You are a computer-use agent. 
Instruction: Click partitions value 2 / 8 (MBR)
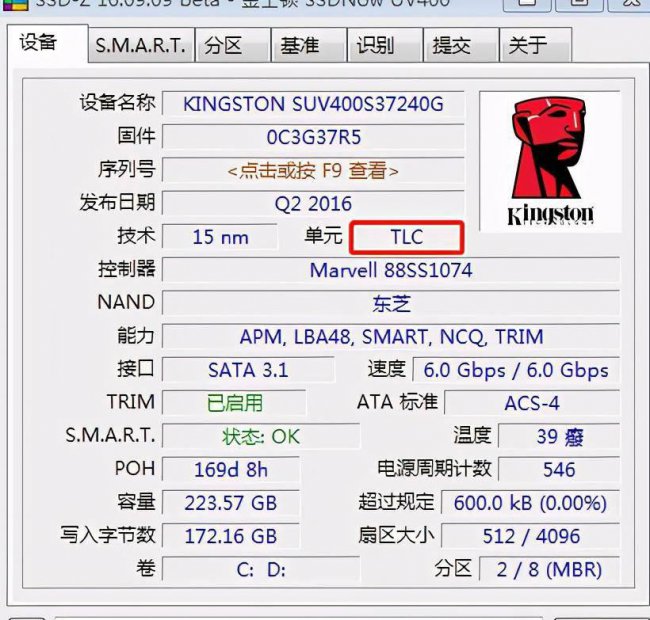coord(549,569)
